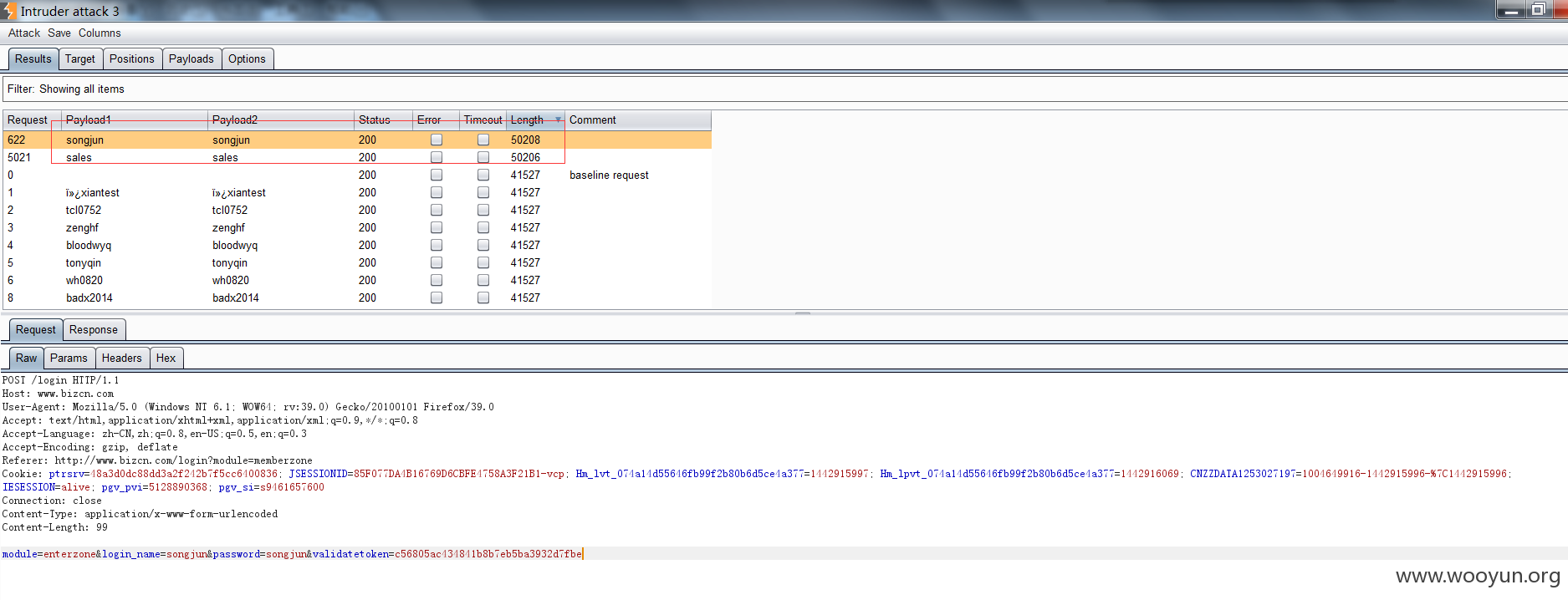
Task: Click the Content-Length: 99 header
Action: click(x=55, y=527)
